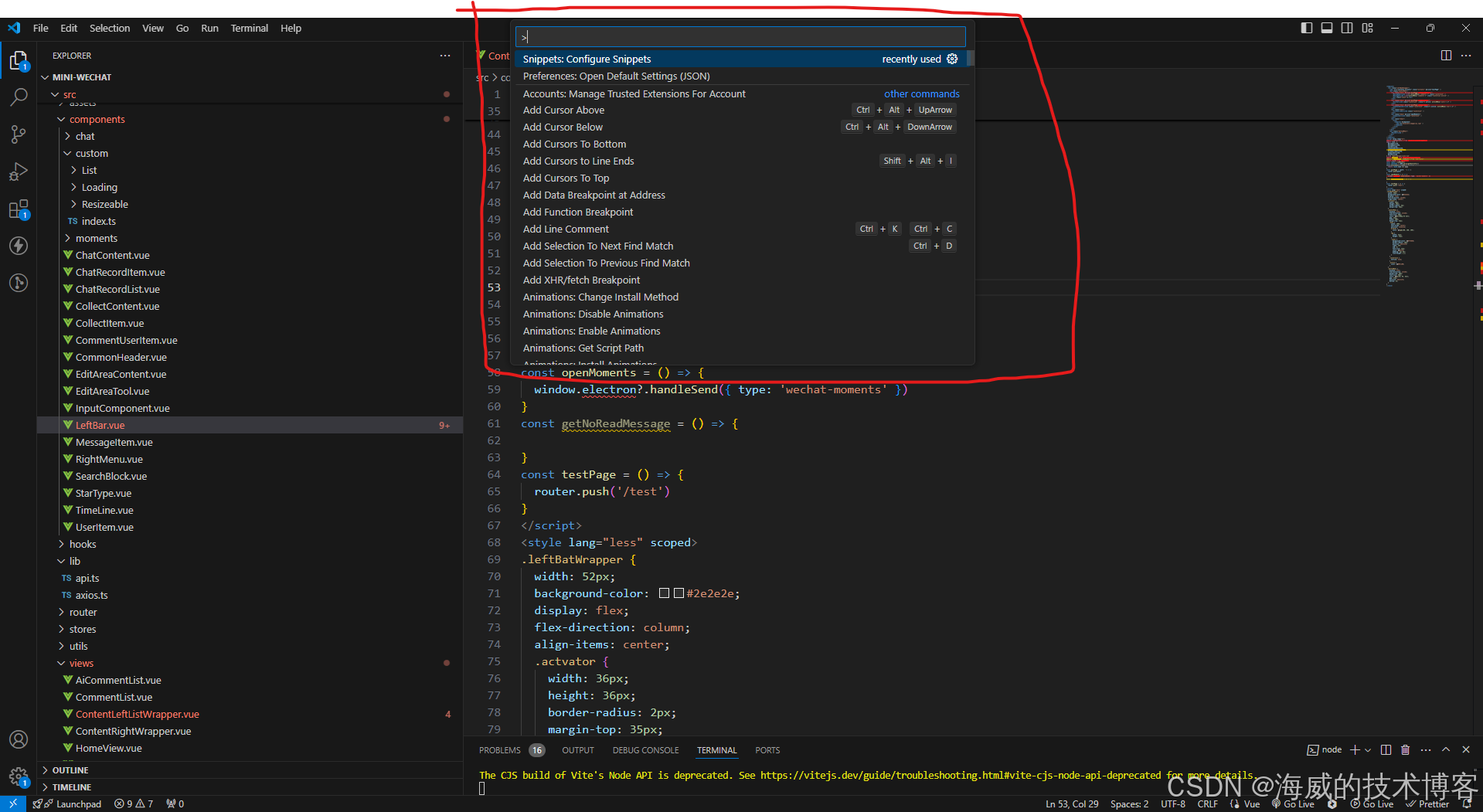This screenshot has height=812, width=1483.
Task: Open the Extensions view
Action: tap(19, 209)
